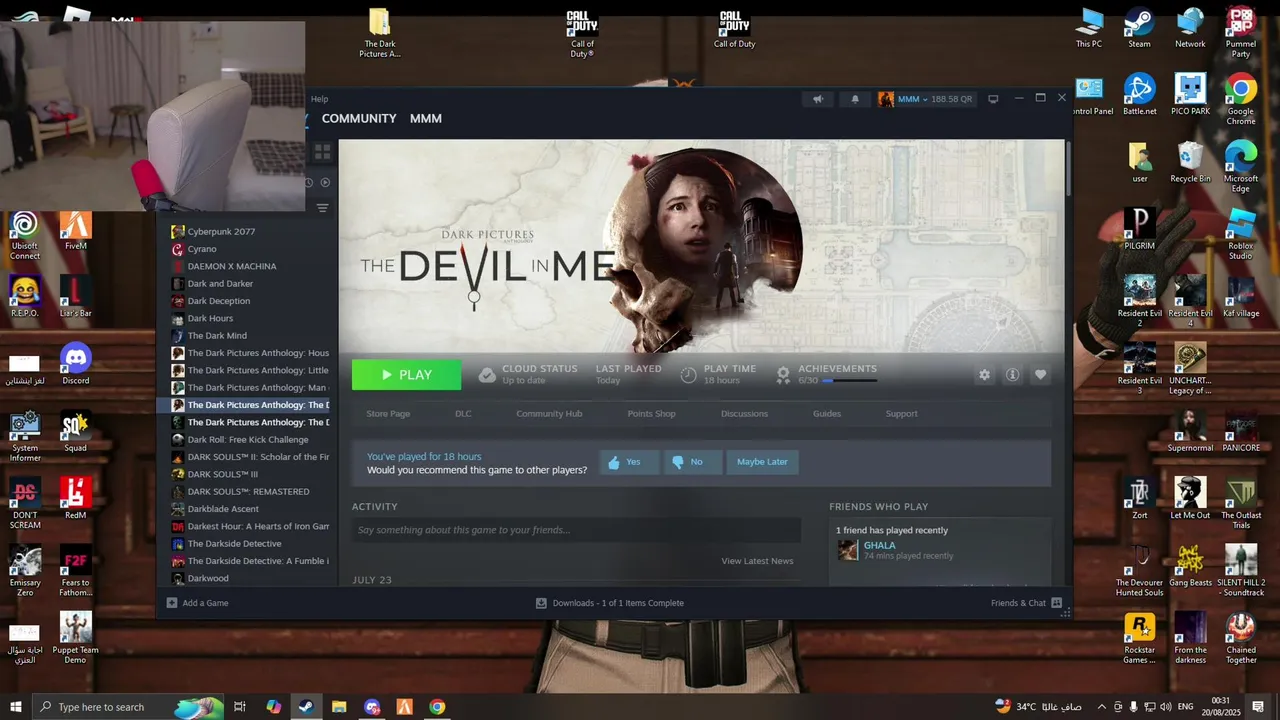Open the Guides tab
The image size is (1280, 720).
coord(827,414)
